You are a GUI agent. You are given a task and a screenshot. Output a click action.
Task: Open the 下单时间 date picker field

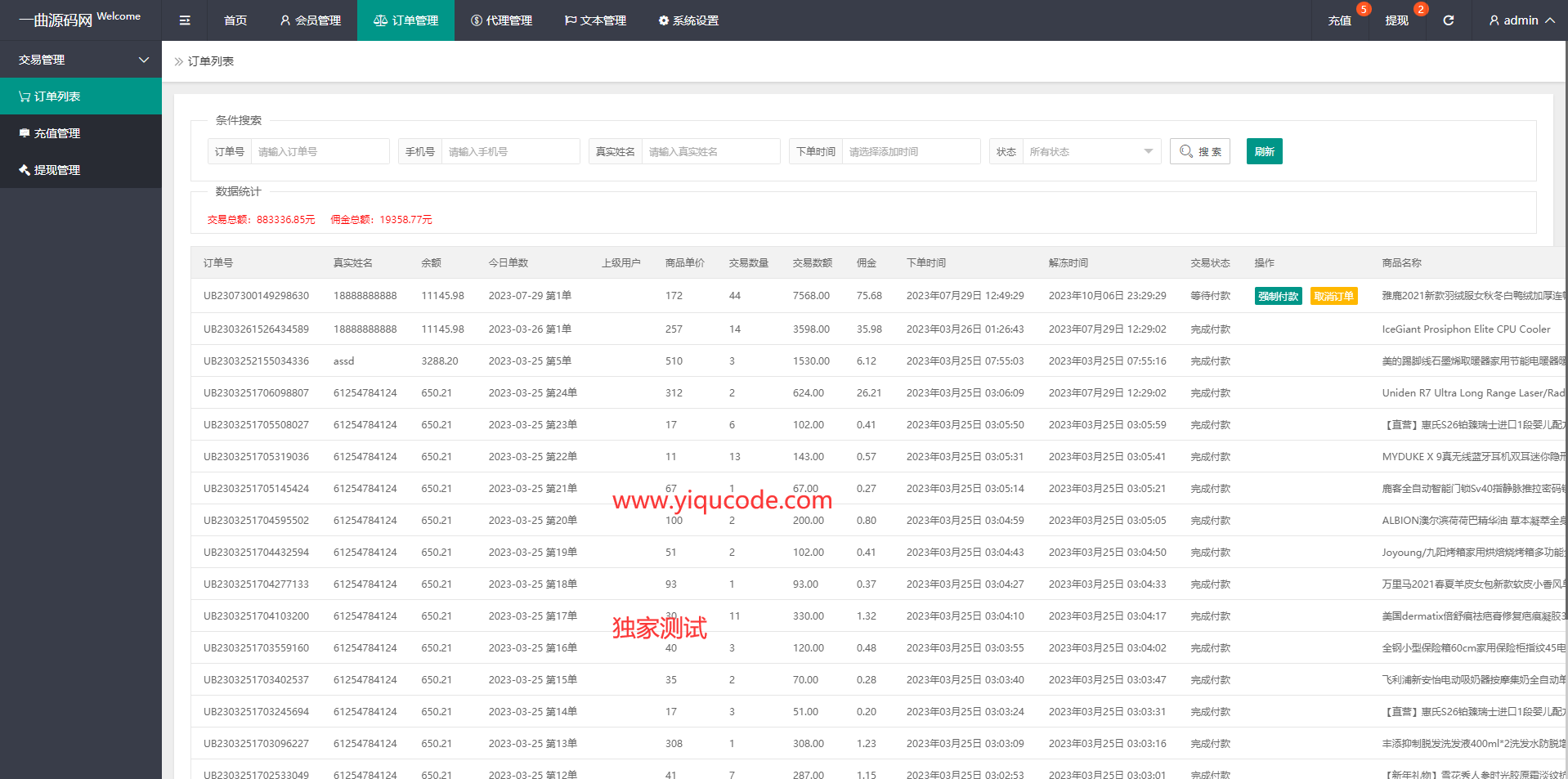(911, 151)
